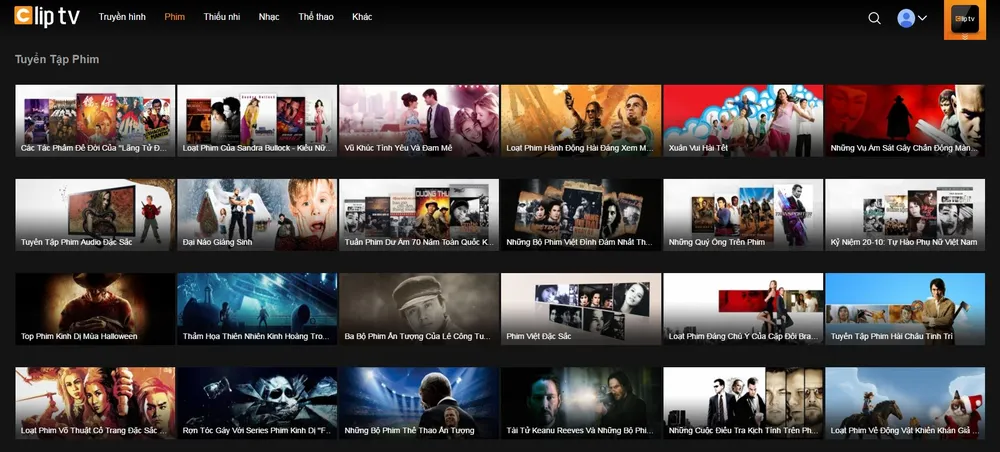The width and height of the screenshot is (1000, 452).
Task: Select Top Phim Kinh Dị Mùa Halloween
Action: click(95, 308)
